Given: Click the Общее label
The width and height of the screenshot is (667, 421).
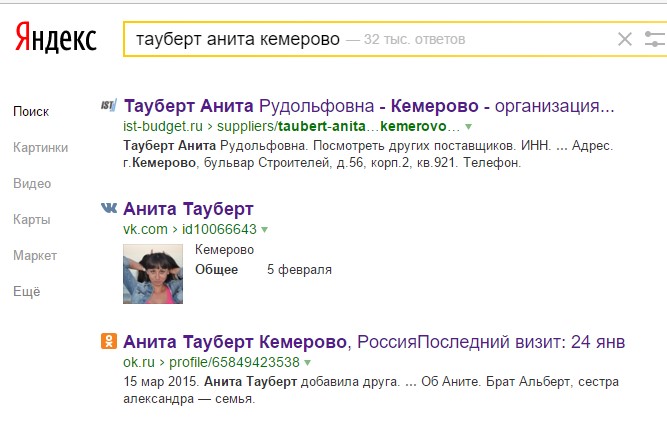Looking at the screenshot, I should 217,270.
